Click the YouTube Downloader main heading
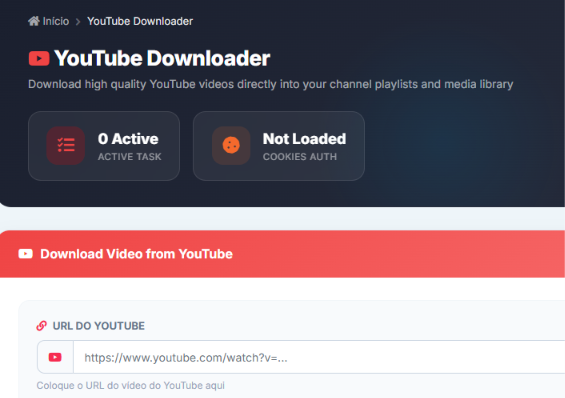This screenshot has height=398, width=565. point(162,58)
